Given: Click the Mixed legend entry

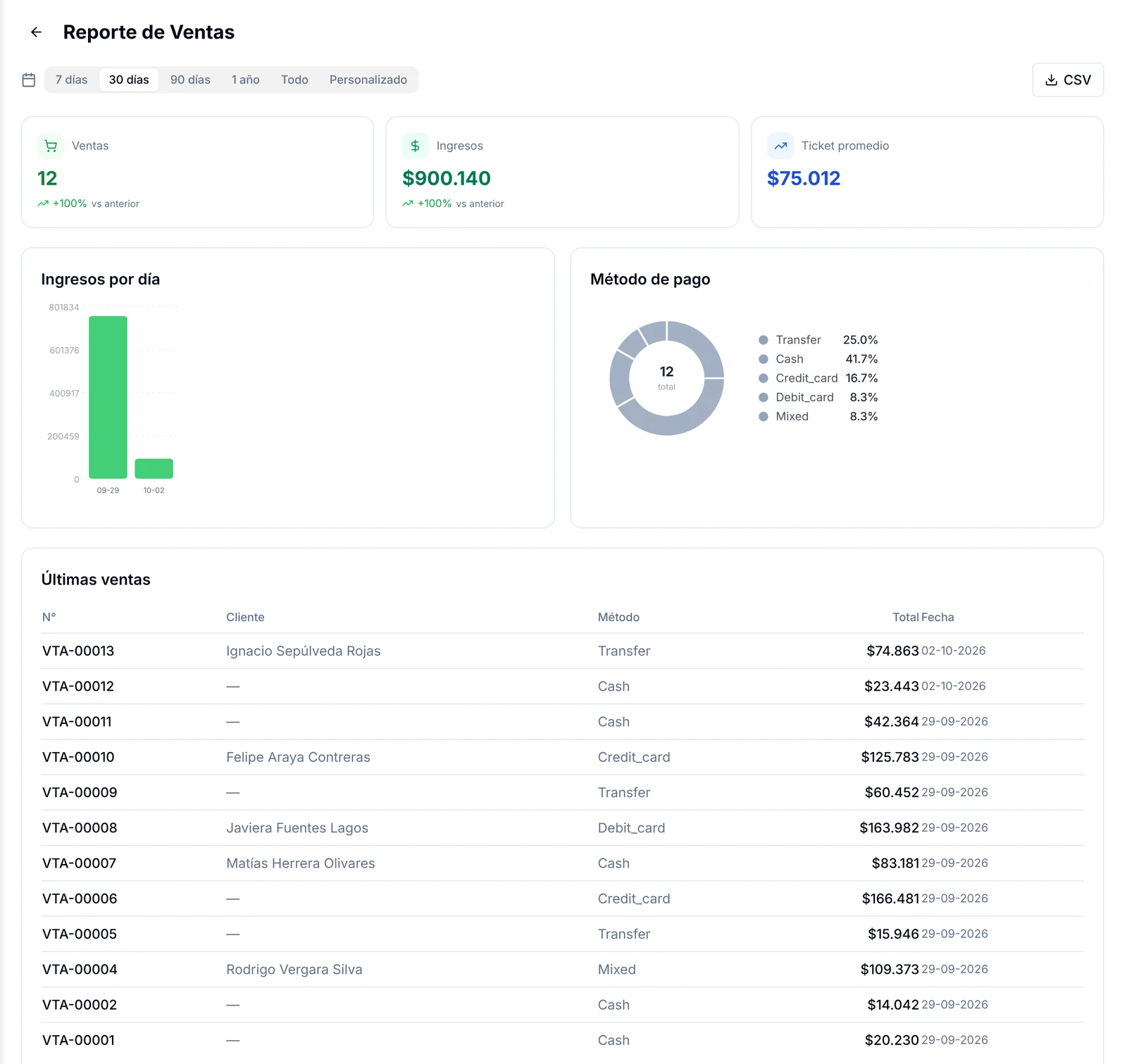Looking at the screenshot, I should tap(818, 416).
